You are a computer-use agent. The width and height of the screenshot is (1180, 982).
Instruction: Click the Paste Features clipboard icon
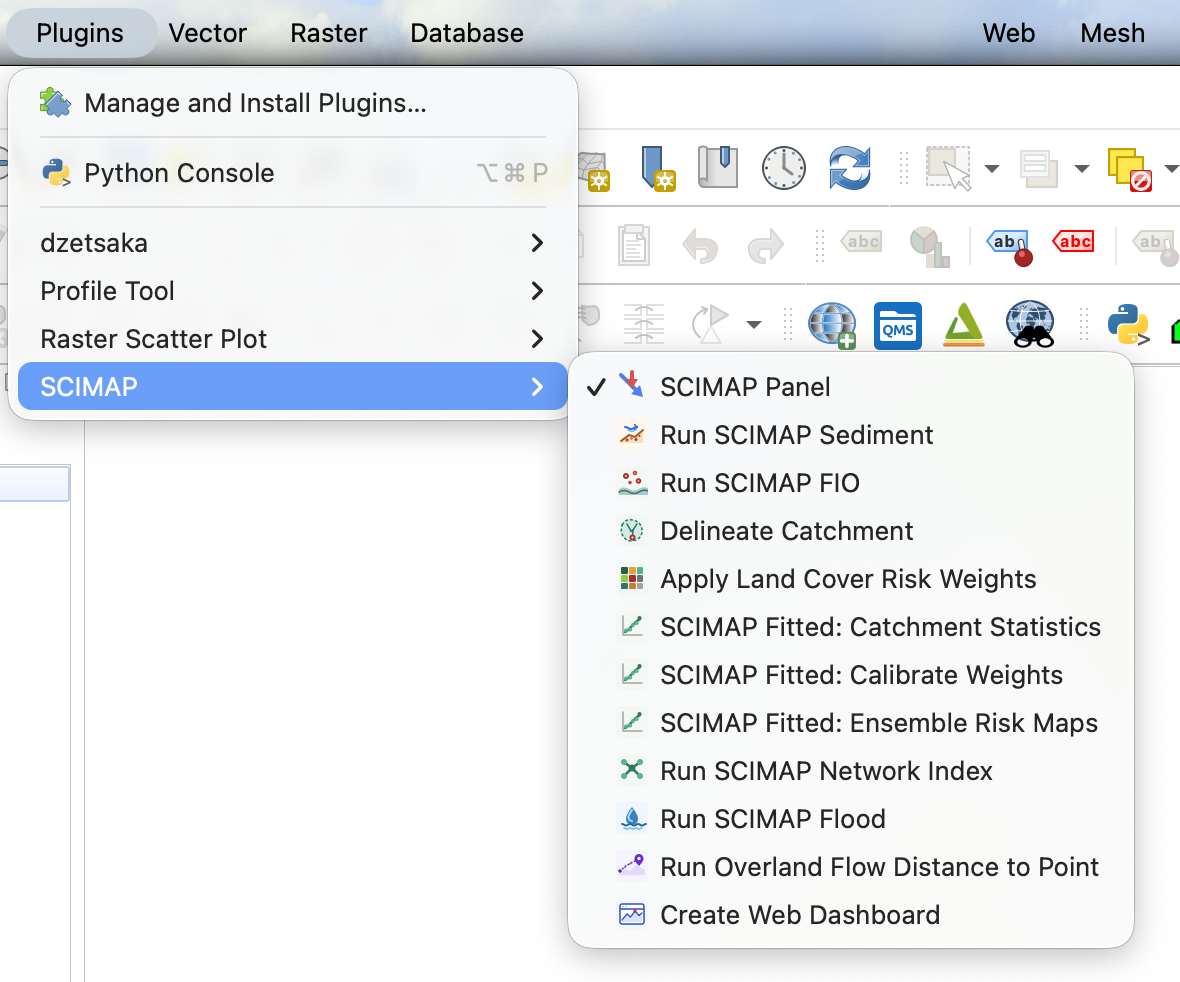634,245
